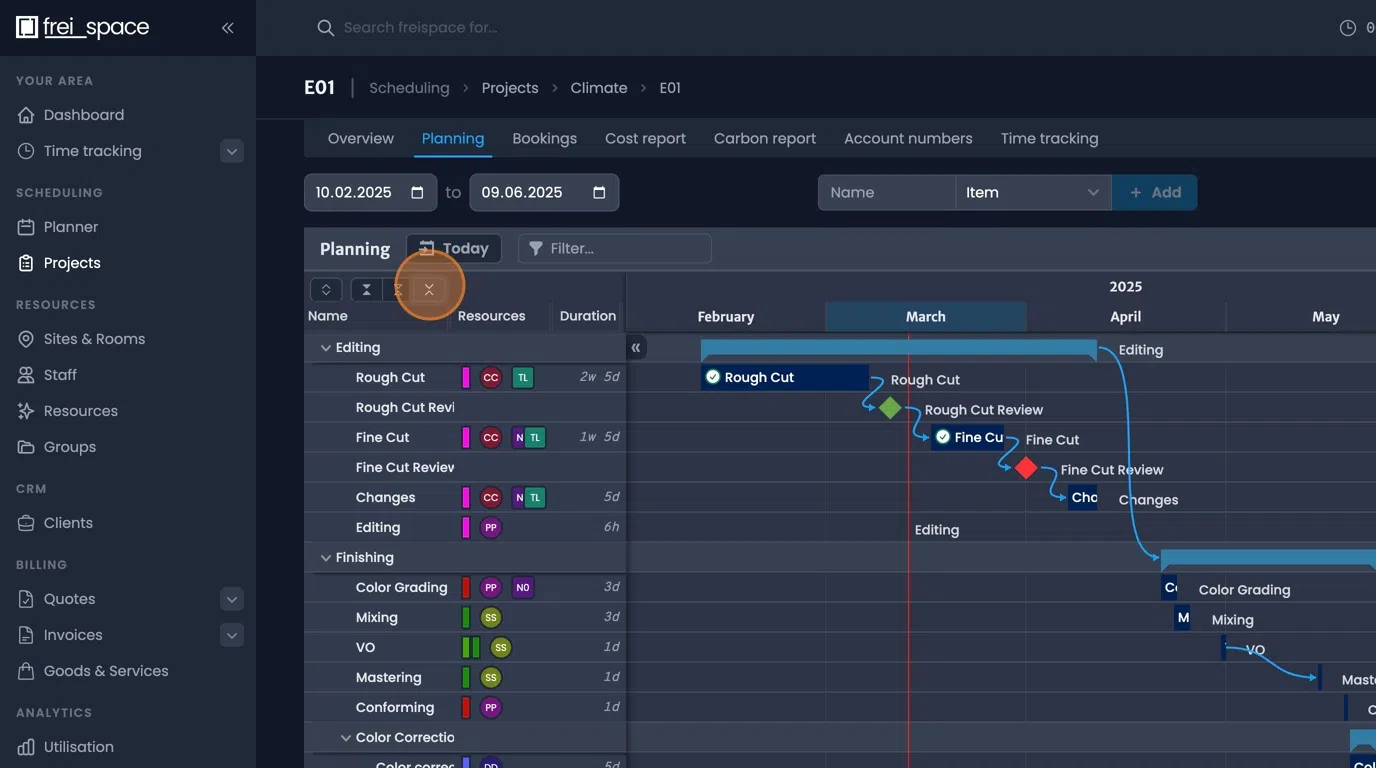This screenshot has height=768, width=1376.
Task: Click the search magnifier in the top bar
Action: coord(325,27)
